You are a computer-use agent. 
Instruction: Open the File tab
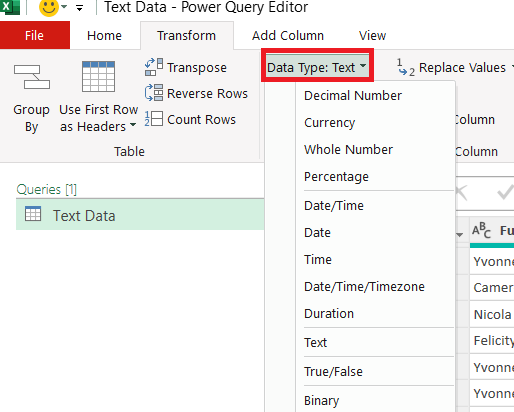click(35, 35)
